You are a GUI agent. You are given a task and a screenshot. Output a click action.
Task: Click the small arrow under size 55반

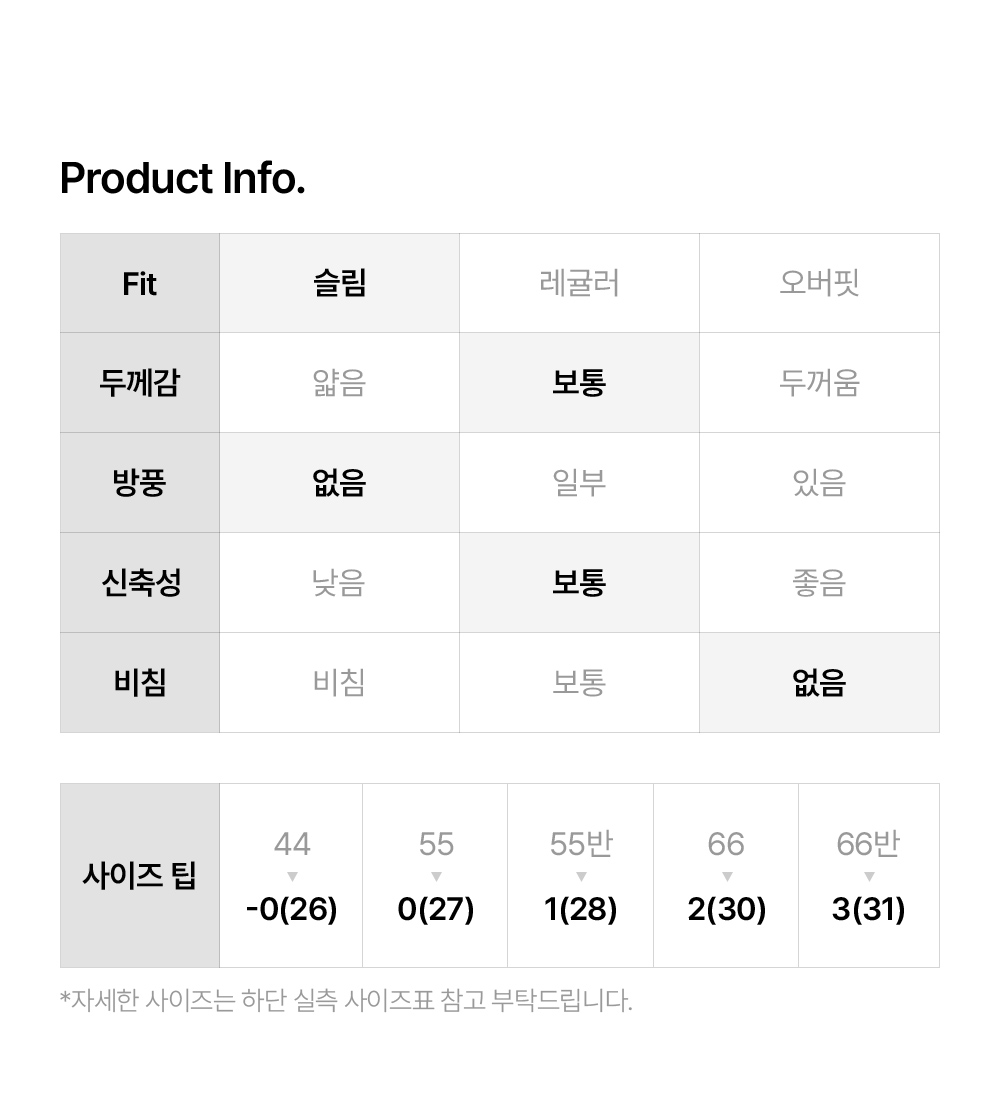(581, 877)
